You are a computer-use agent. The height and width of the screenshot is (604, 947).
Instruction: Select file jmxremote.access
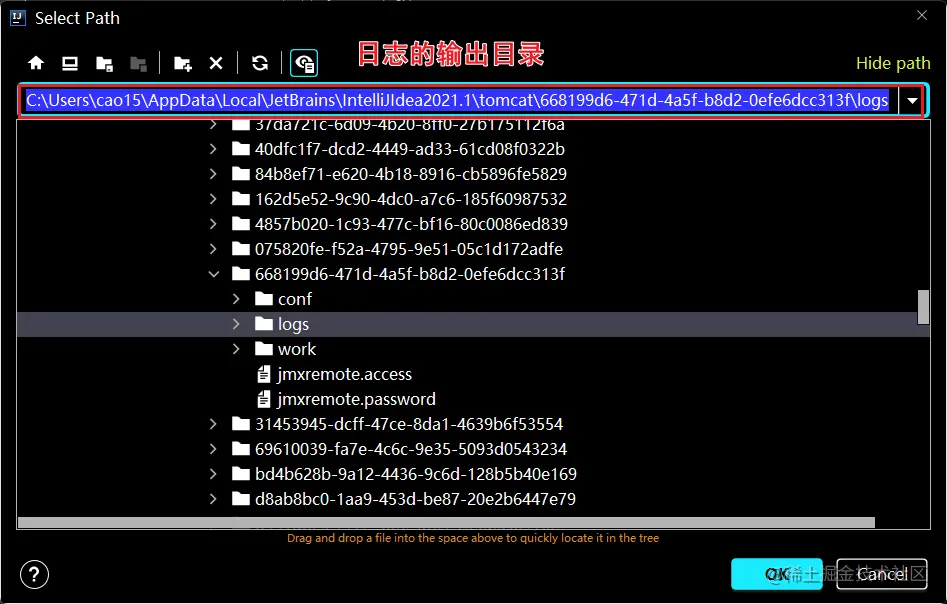click(x=344, y=374)
